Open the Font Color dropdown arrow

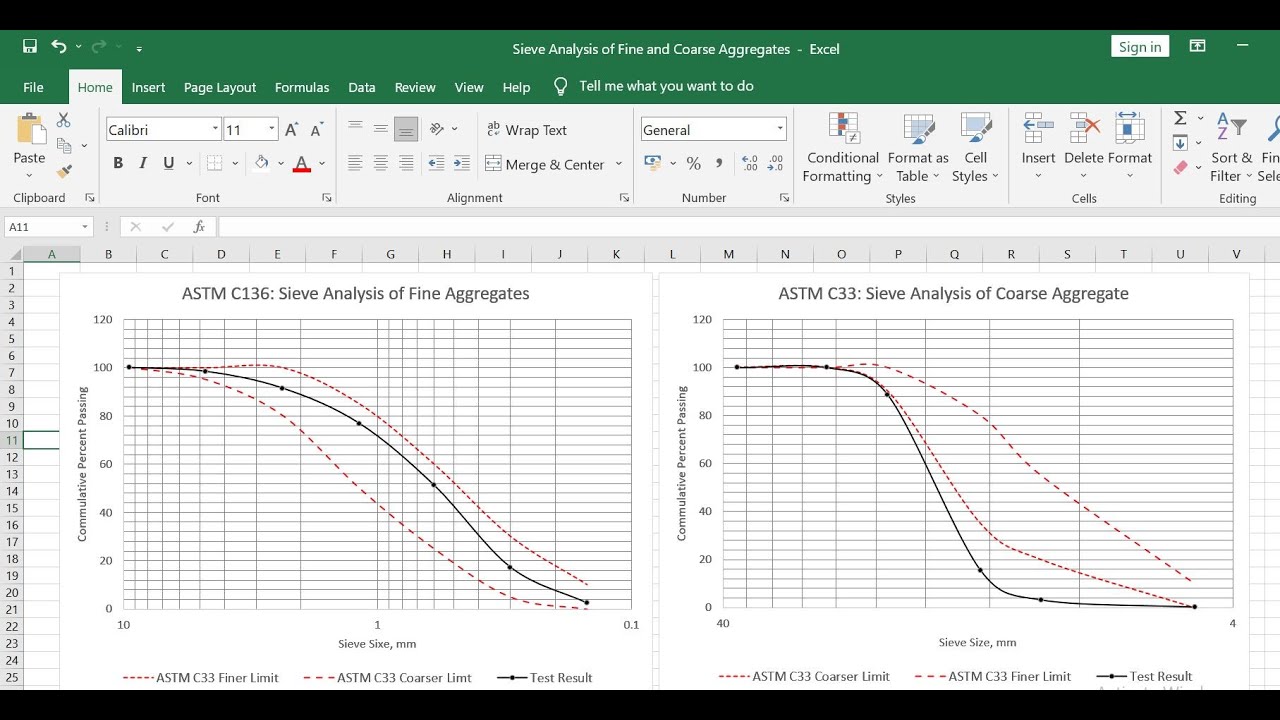tap(322, 163)
